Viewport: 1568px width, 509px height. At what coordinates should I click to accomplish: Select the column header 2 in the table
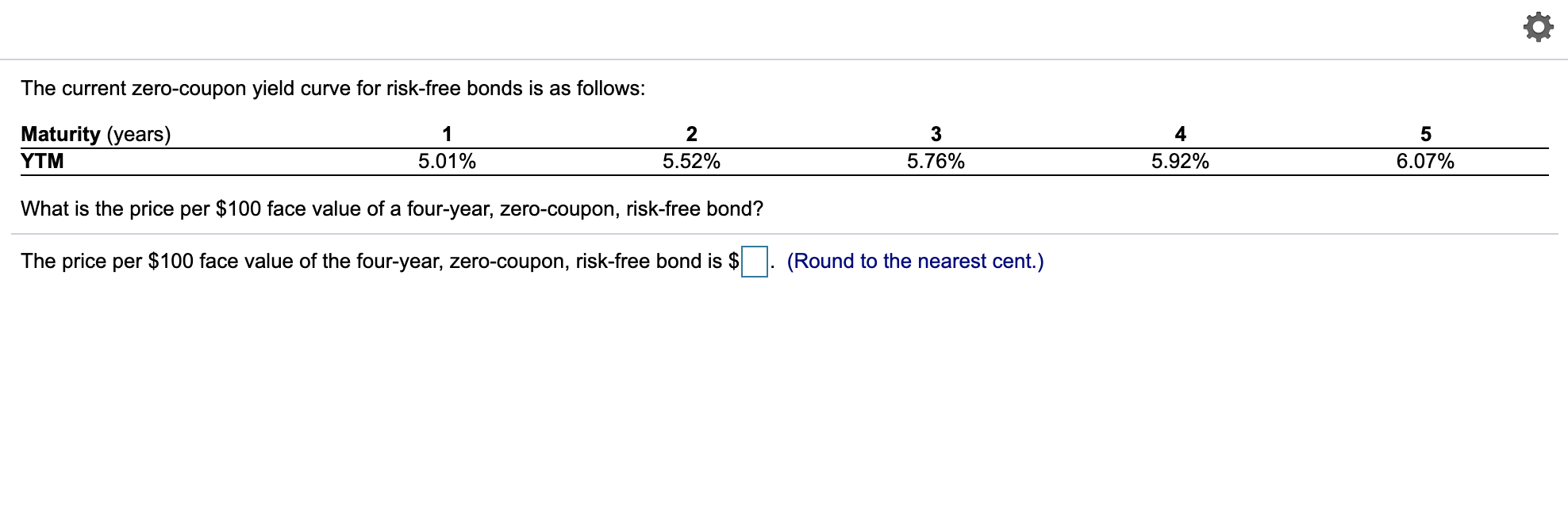pos(693,135)
